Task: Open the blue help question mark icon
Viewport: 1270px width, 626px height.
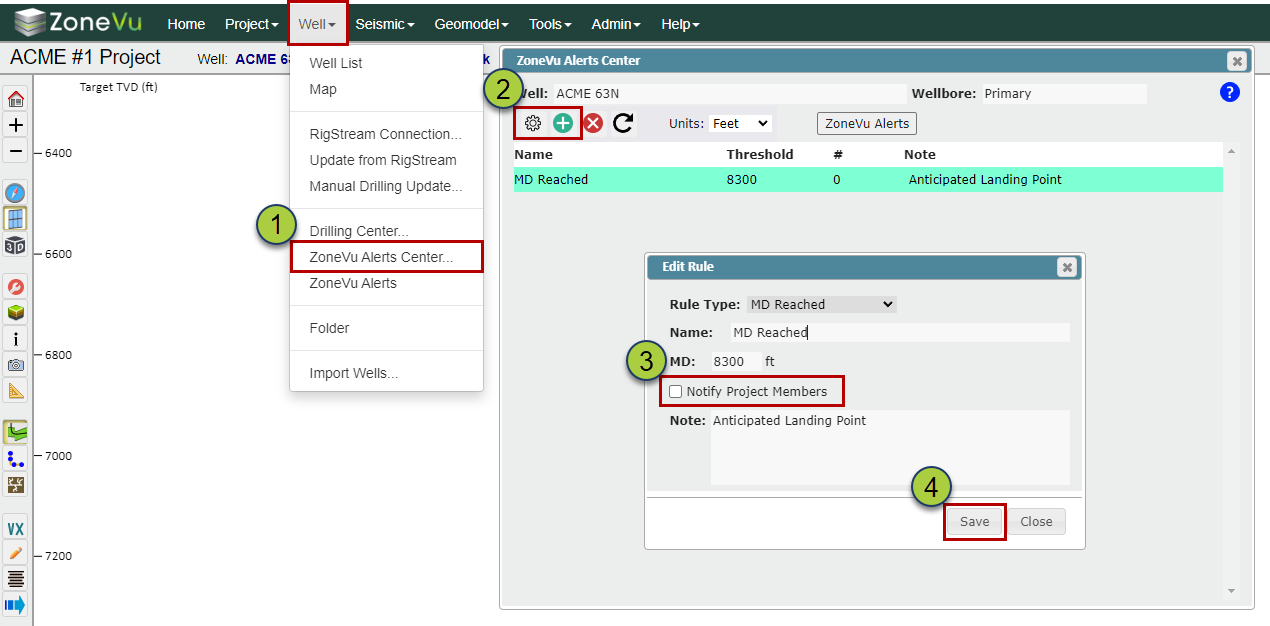Action: click(x=1230, y=92)
